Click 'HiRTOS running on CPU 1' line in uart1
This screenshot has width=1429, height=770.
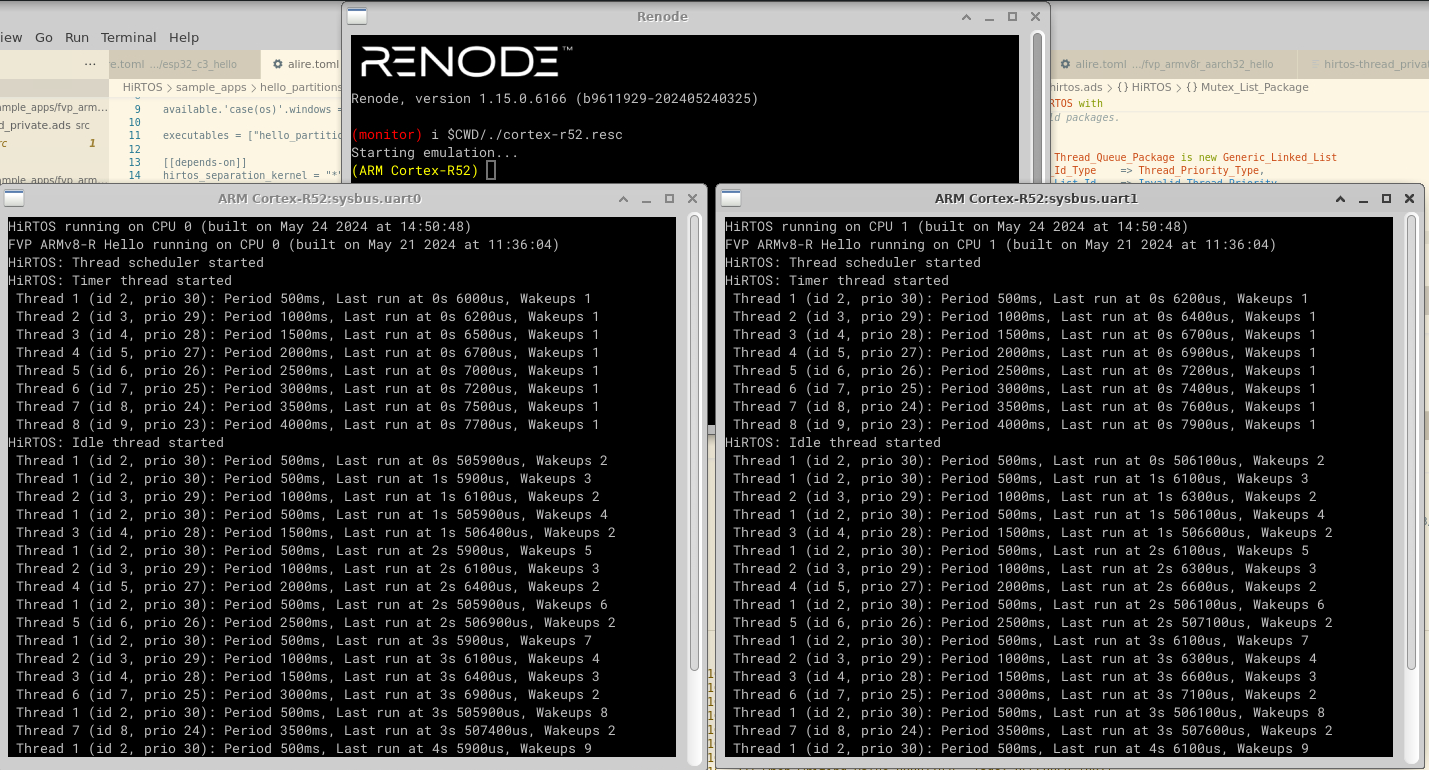957,227
